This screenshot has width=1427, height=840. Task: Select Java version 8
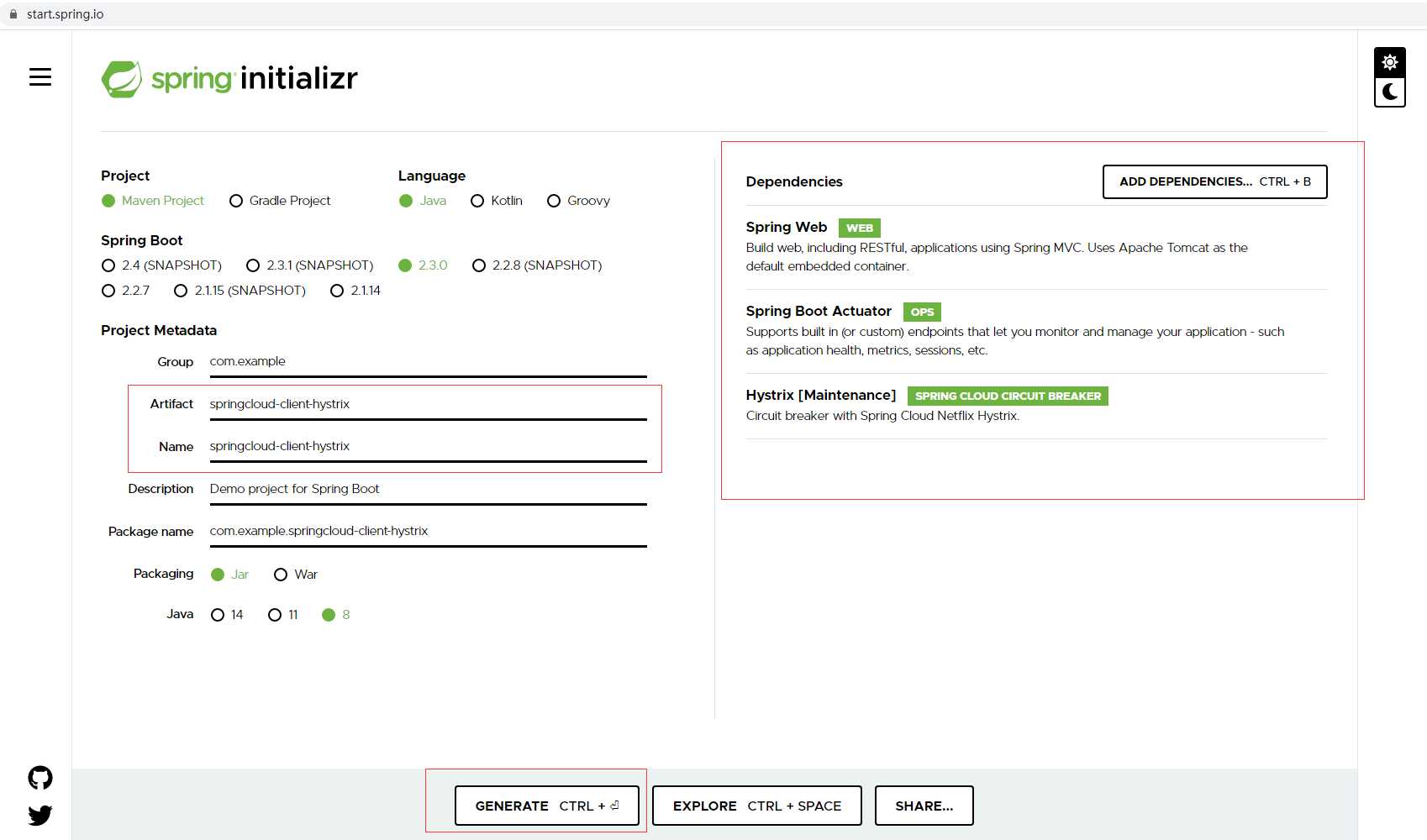[335, 615]
